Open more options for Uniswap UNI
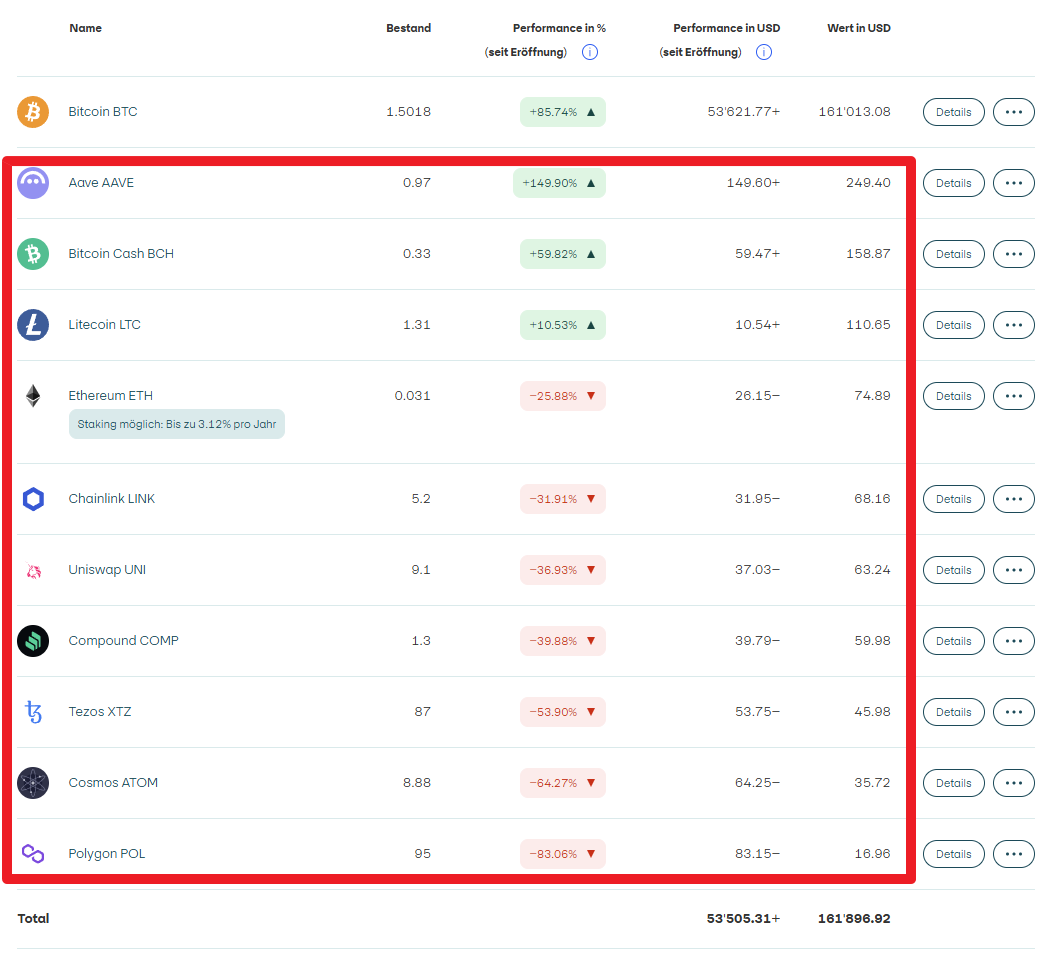 coord(1014,570)
